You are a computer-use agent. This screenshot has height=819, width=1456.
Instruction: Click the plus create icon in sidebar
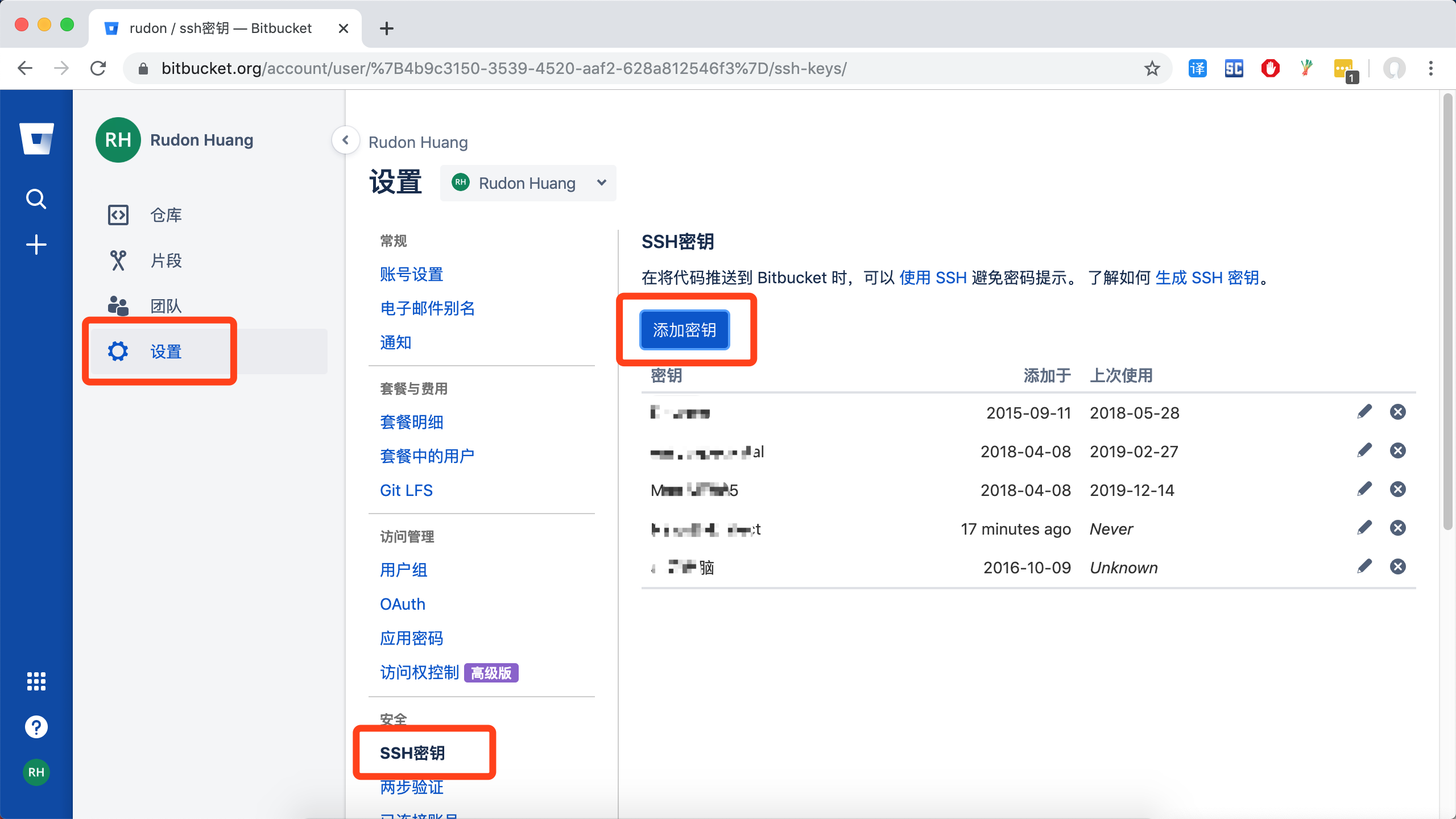point(36,245)
